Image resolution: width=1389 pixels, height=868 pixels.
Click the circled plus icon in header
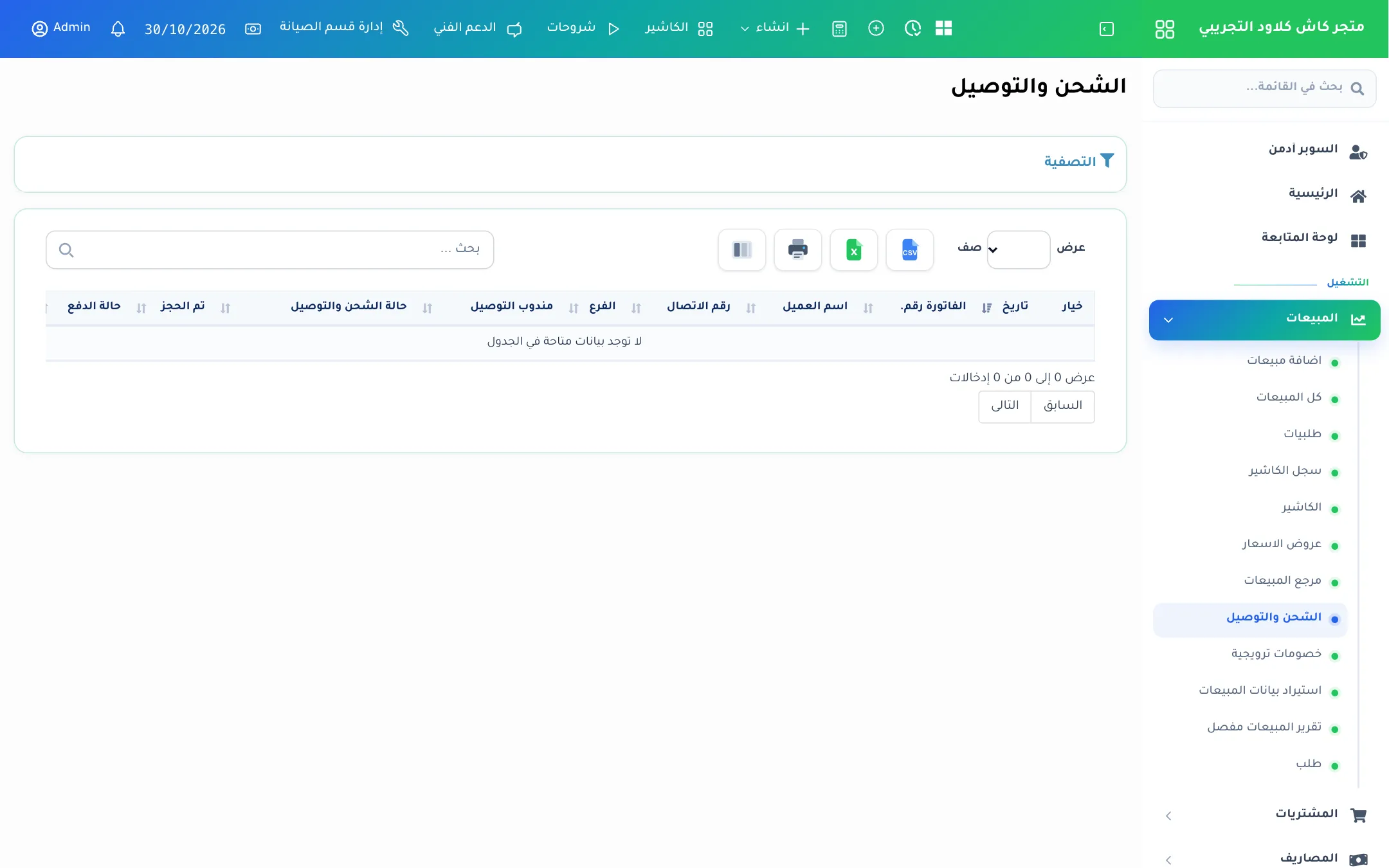coord(876,28)
